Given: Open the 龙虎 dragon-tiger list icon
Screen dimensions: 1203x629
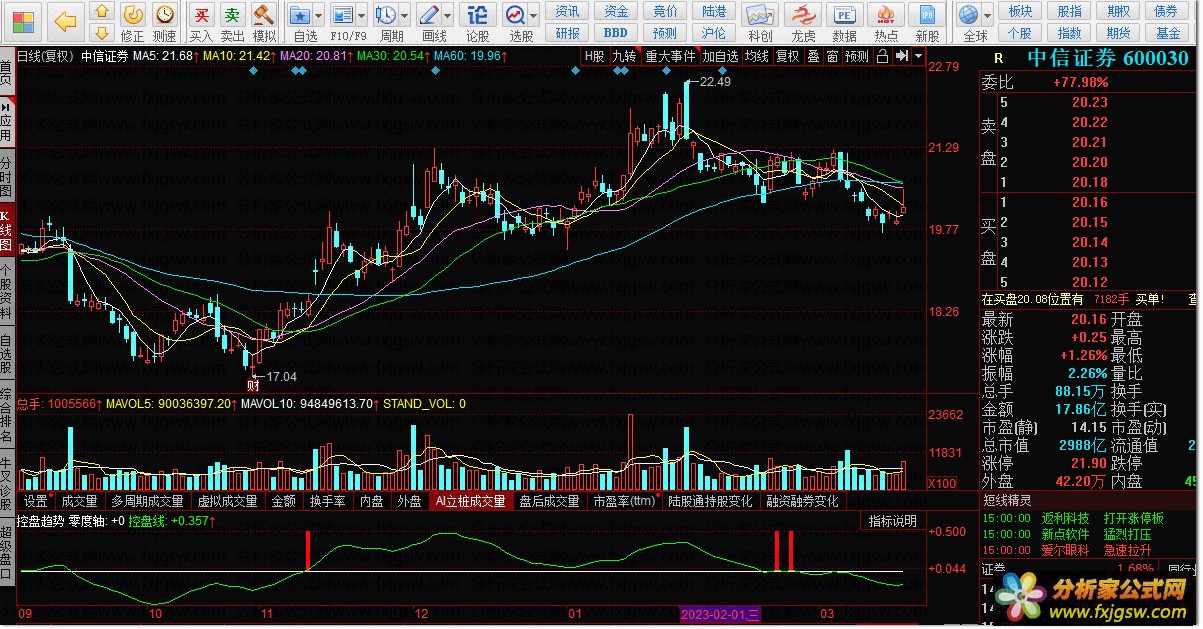Looking at the screenshot, I should tap(803, 14).
